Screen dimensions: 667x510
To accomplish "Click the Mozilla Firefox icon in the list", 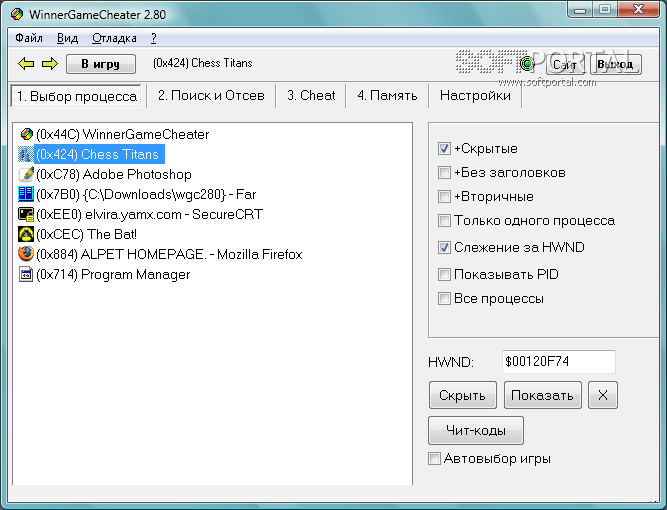I will (26, 254).
